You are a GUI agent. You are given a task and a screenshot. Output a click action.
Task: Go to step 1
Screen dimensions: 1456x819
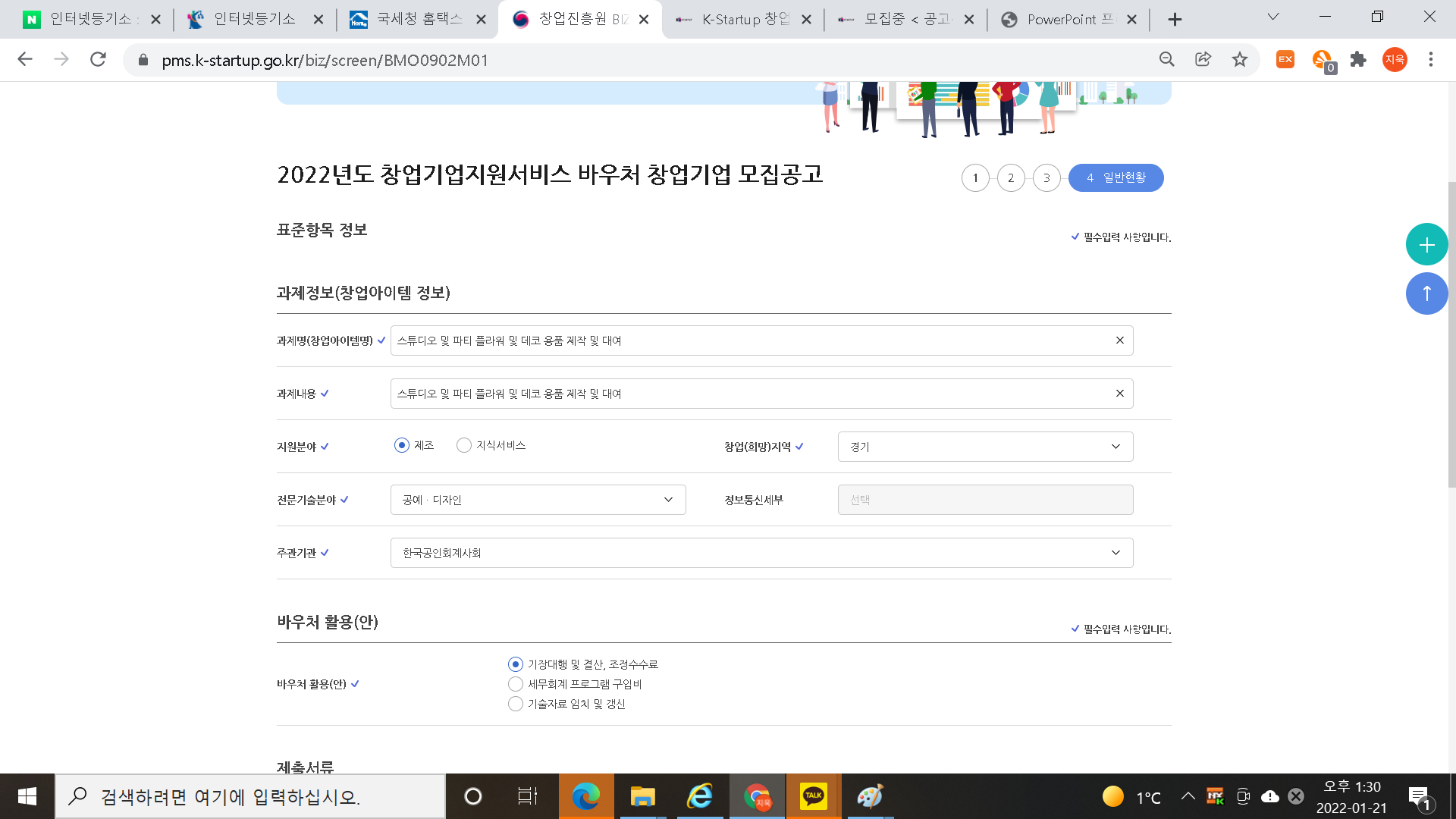pos(975,178)
